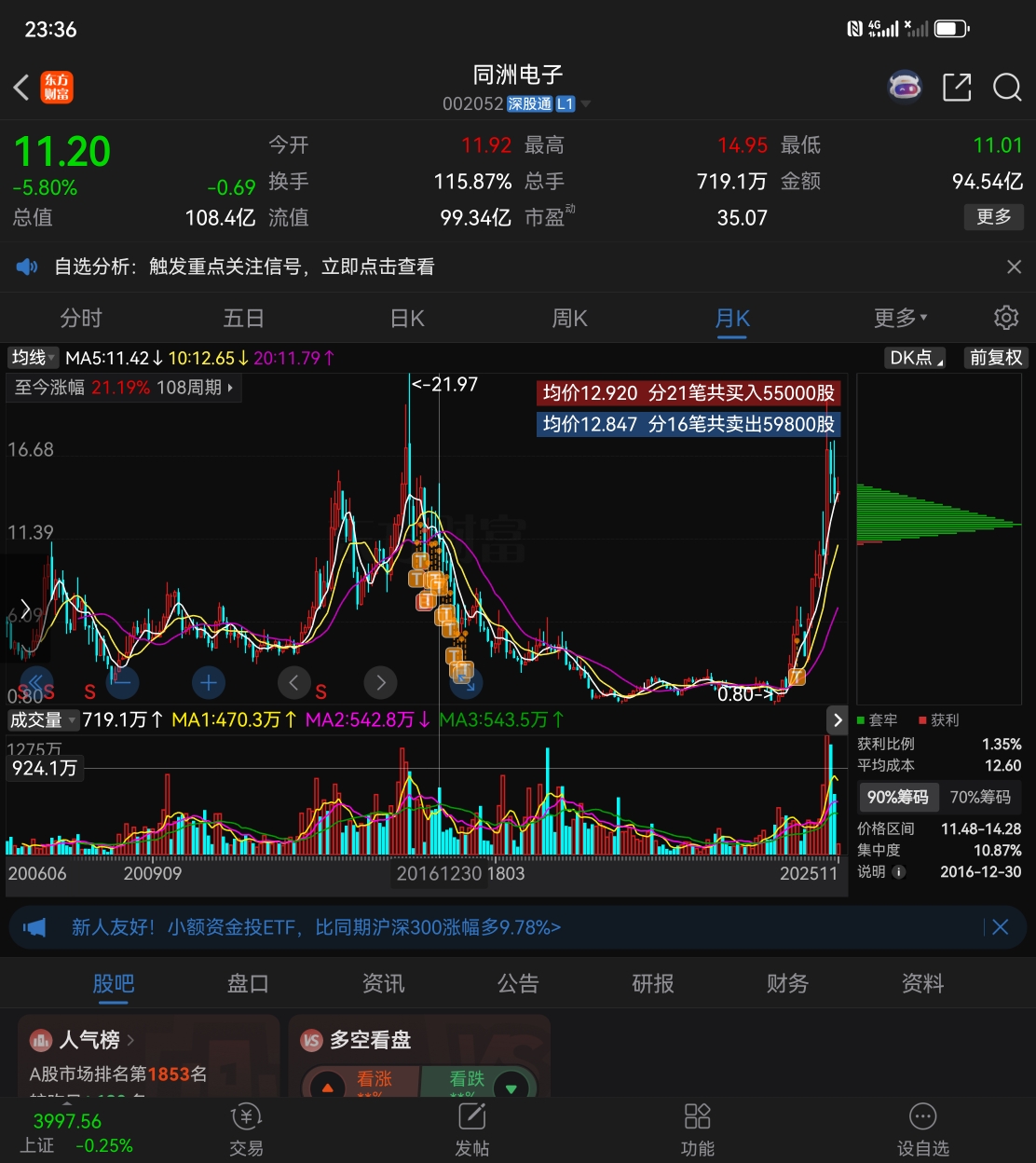Vote 看跌 with the green down arrow

pos(511,1088)
